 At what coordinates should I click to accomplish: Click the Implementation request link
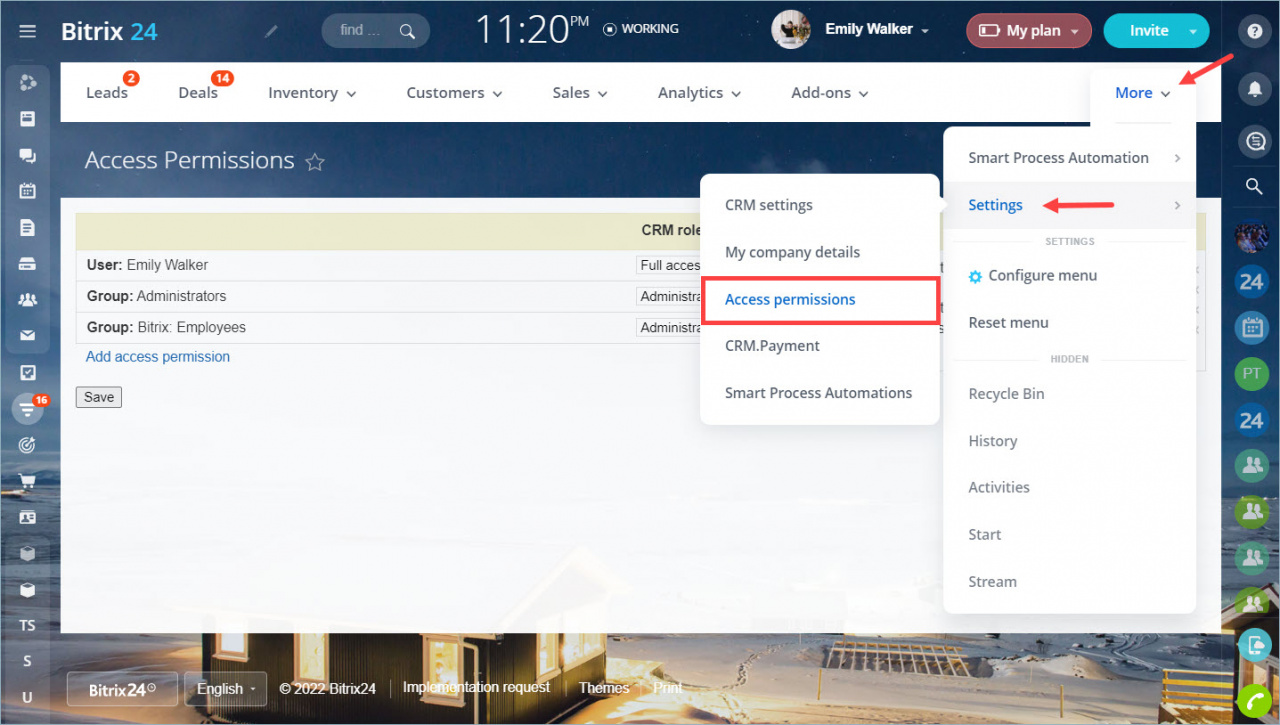476,688
